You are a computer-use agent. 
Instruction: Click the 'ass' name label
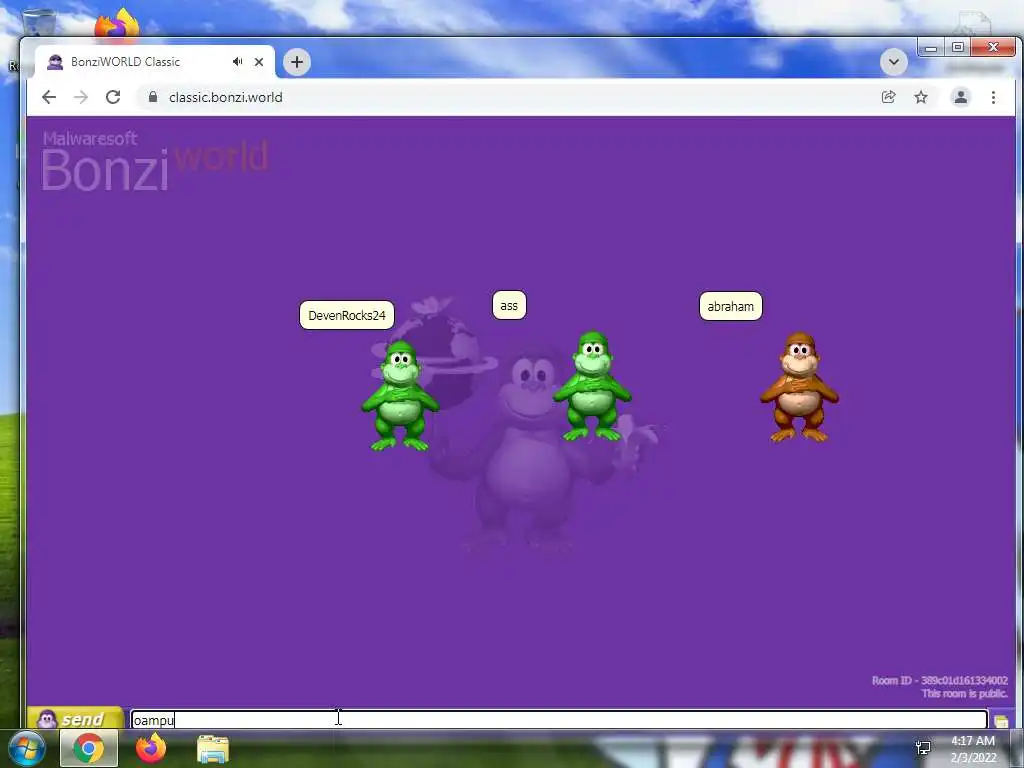(x=509, y=305)
